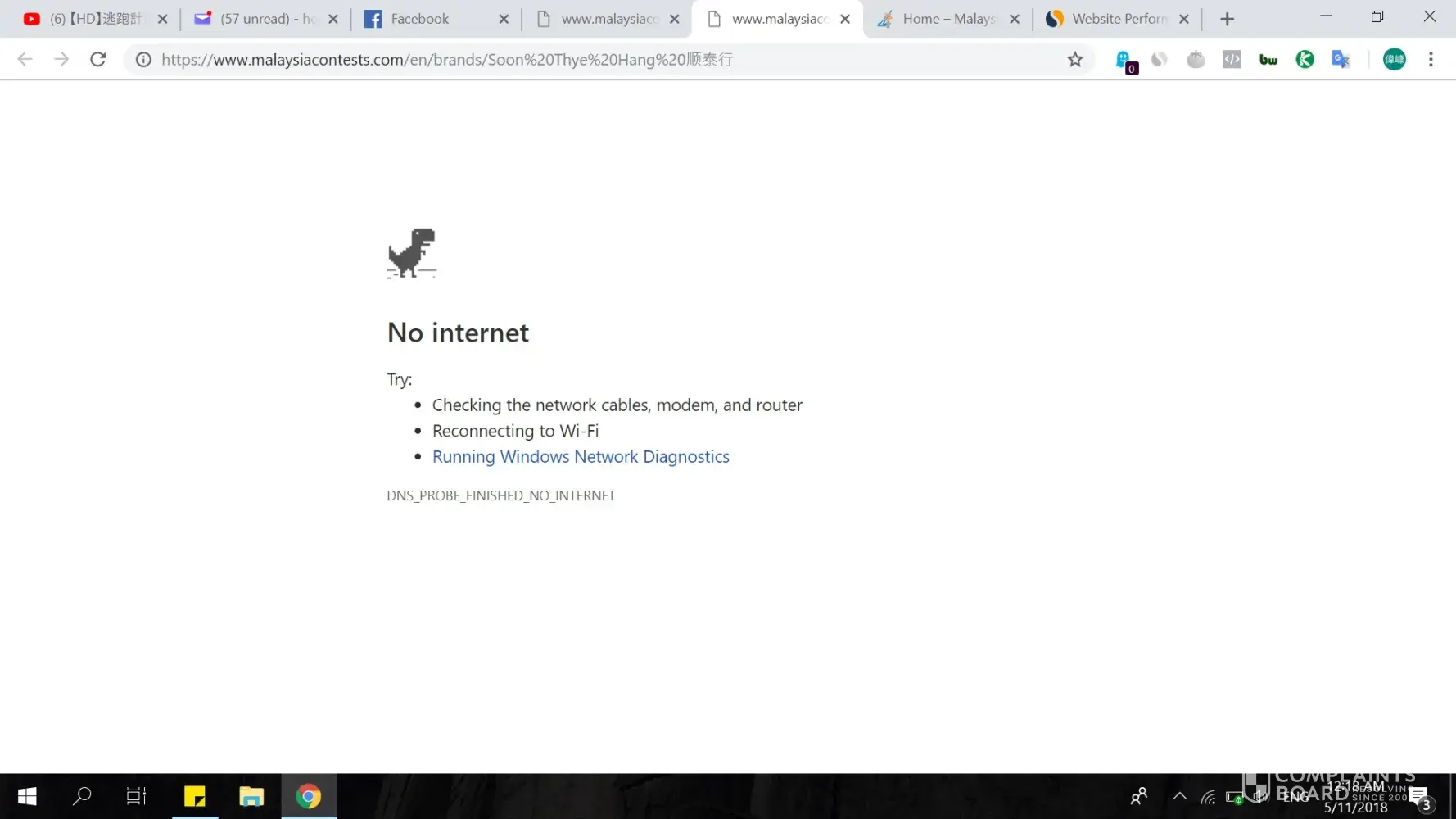Image resolution: width=1456 pixels, height=819 pixels.
Task: Close the 57 unread mail tab
Action: [x=333, y=19]
